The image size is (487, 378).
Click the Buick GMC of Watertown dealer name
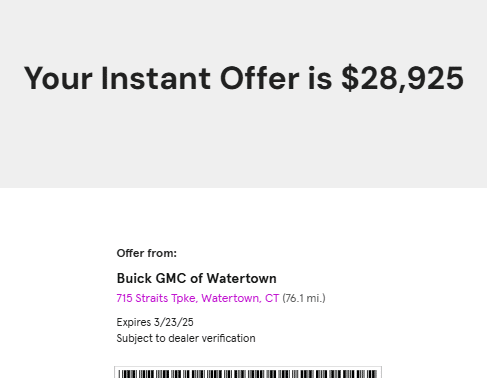pos(197,278)
